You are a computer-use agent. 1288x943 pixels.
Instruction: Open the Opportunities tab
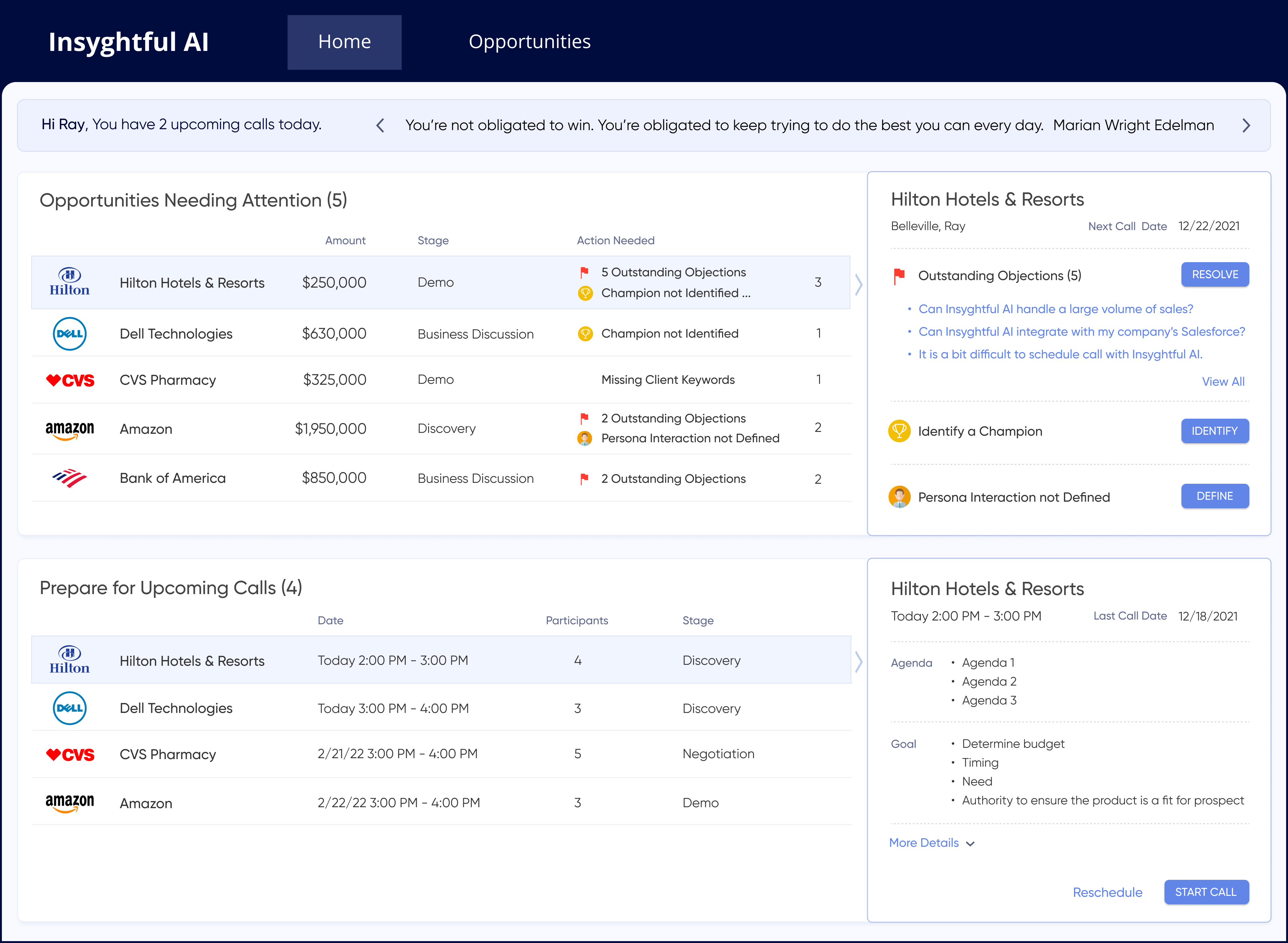click(529, 42)
